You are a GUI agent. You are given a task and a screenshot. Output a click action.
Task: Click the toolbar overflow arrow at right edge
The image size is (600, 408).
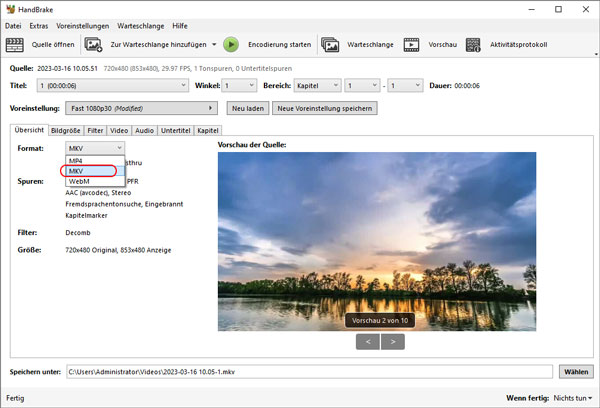[596, 54]
